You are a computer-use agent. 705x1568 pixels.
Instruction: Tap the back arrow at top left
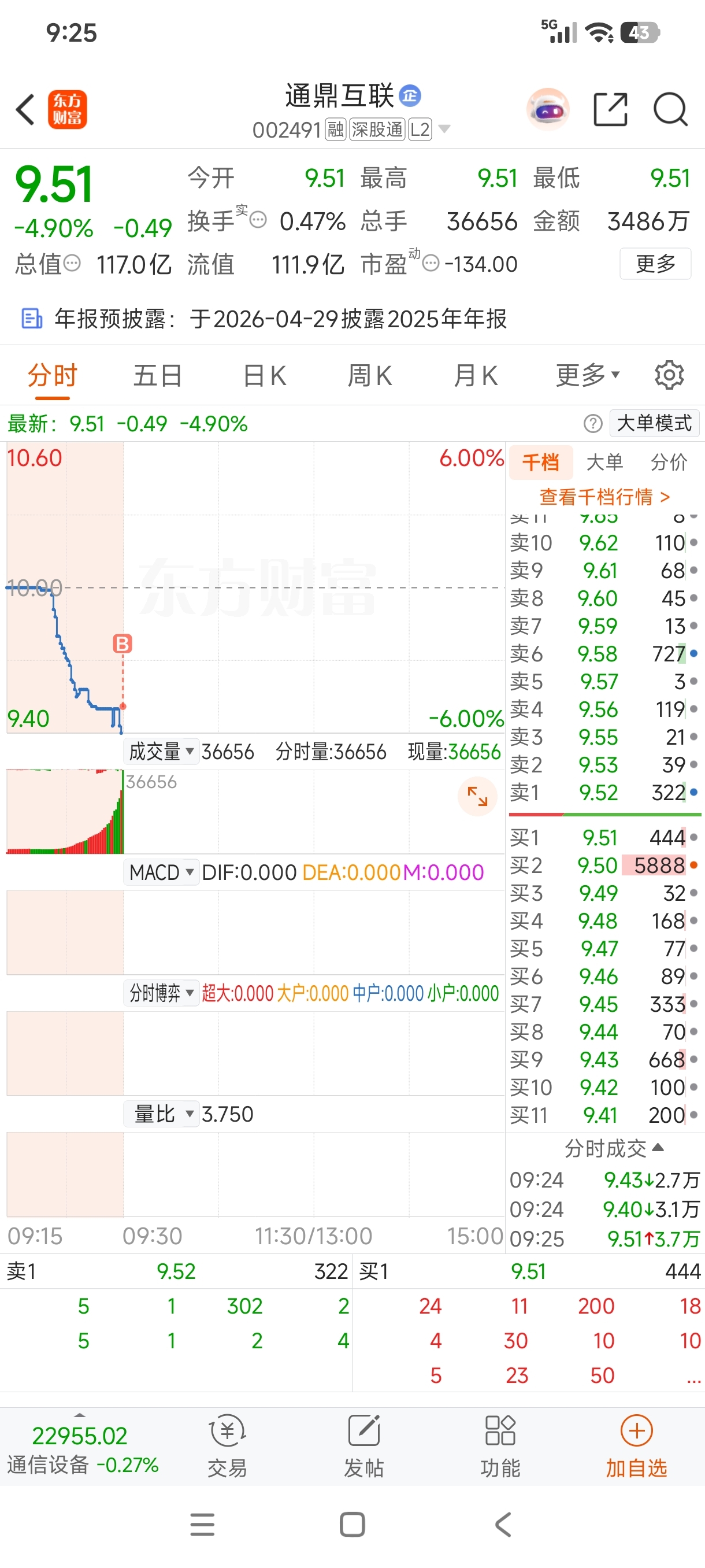click(25, 110)
